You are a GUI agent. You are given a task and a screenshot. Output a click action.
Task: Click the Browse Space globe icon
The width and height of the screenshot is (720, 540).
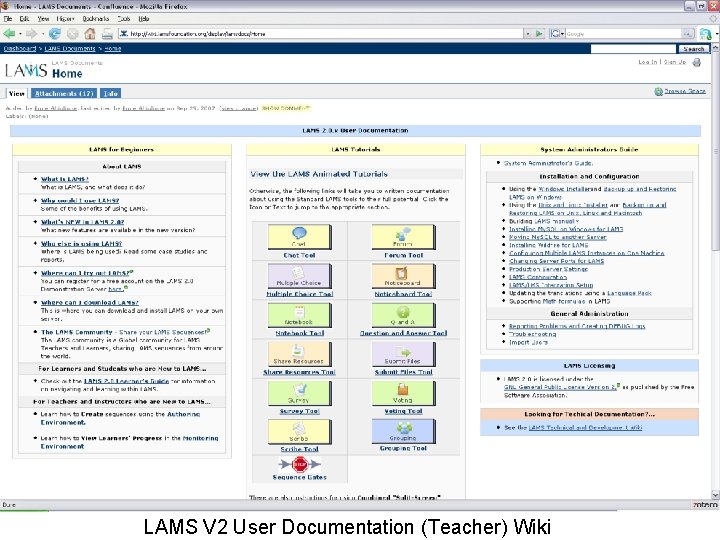[658, 91]
